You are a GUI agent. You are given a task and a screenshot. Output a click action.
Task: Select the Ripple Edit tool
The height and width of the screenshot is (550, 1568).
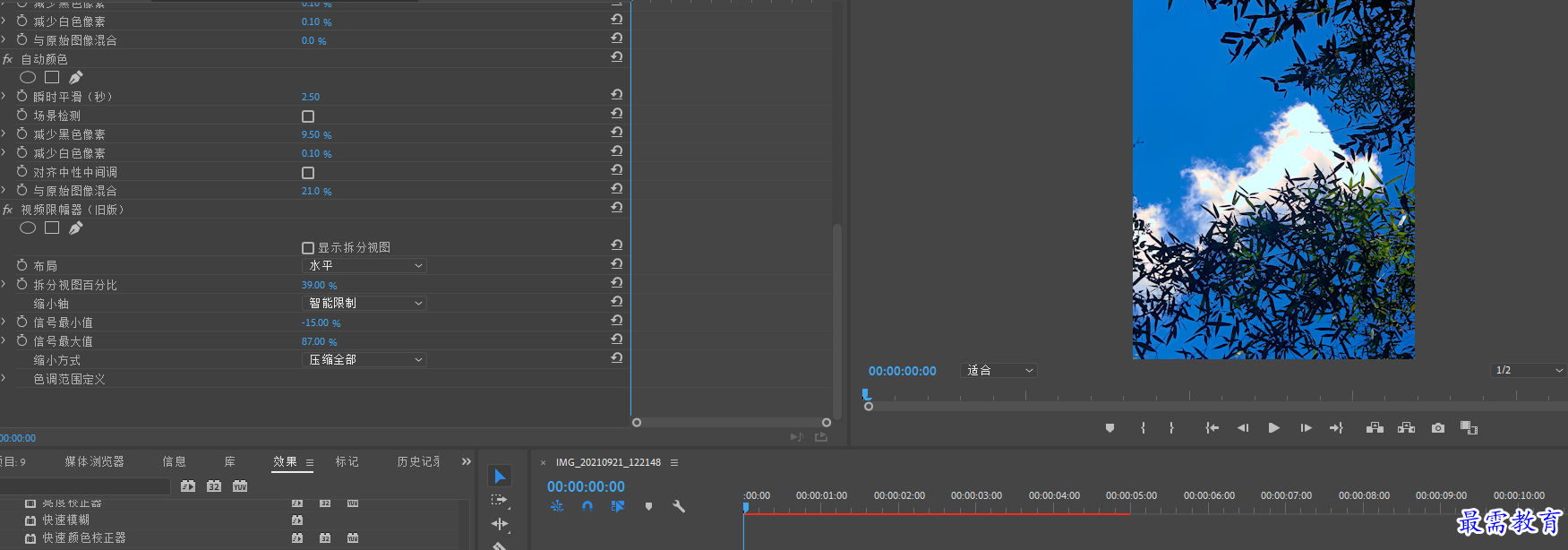click(x=500, y=524)
